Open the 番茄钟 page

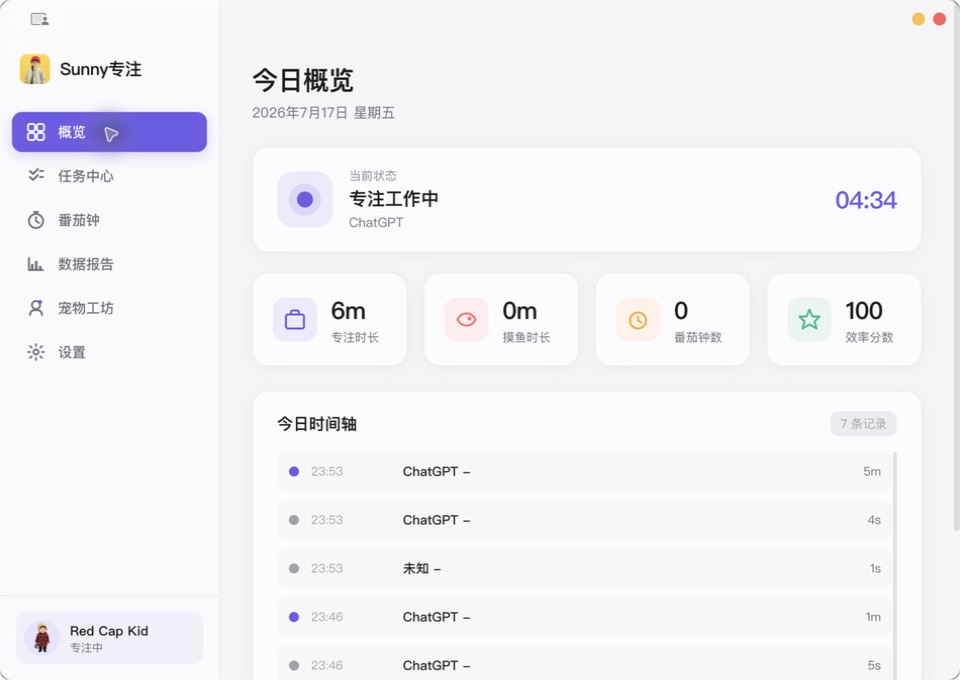pyautogui.click(x=110, y=220)
